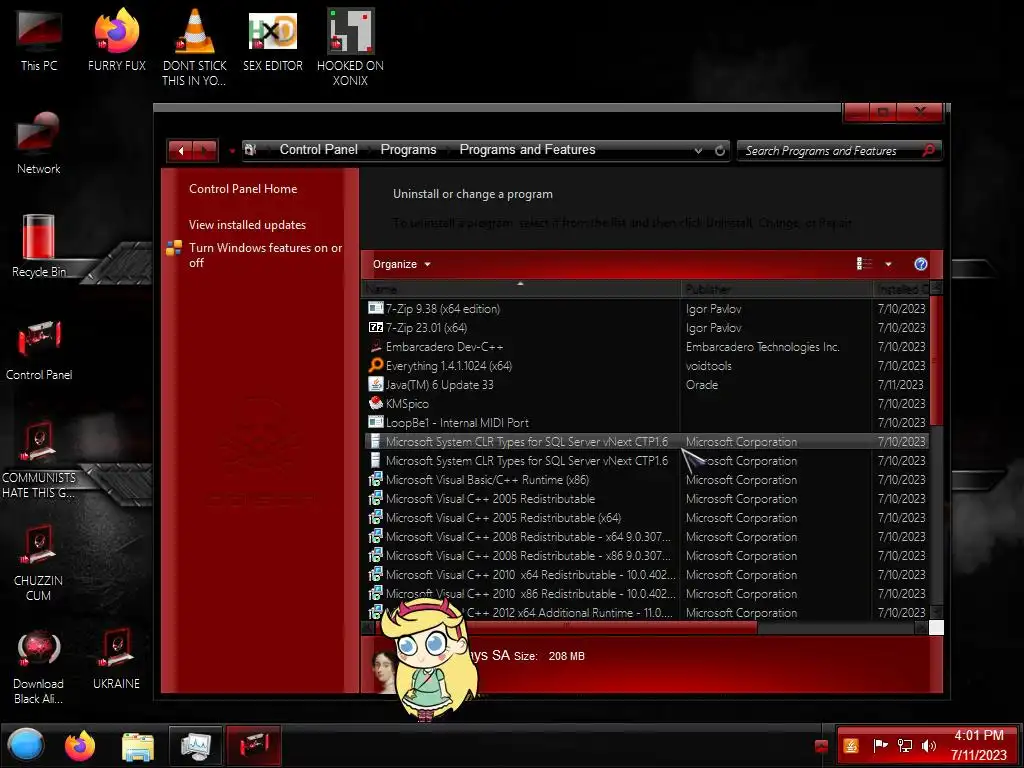Click Turn Windows features on or off
Screen dimensions: 1024x768
coord(265,255)
